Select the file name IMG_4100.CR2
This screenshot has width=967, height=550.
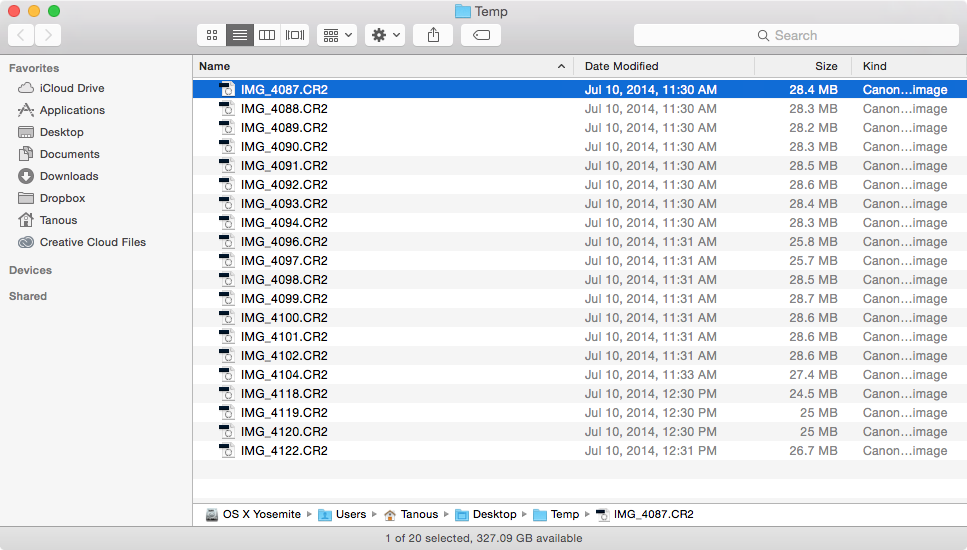(284, 318)
